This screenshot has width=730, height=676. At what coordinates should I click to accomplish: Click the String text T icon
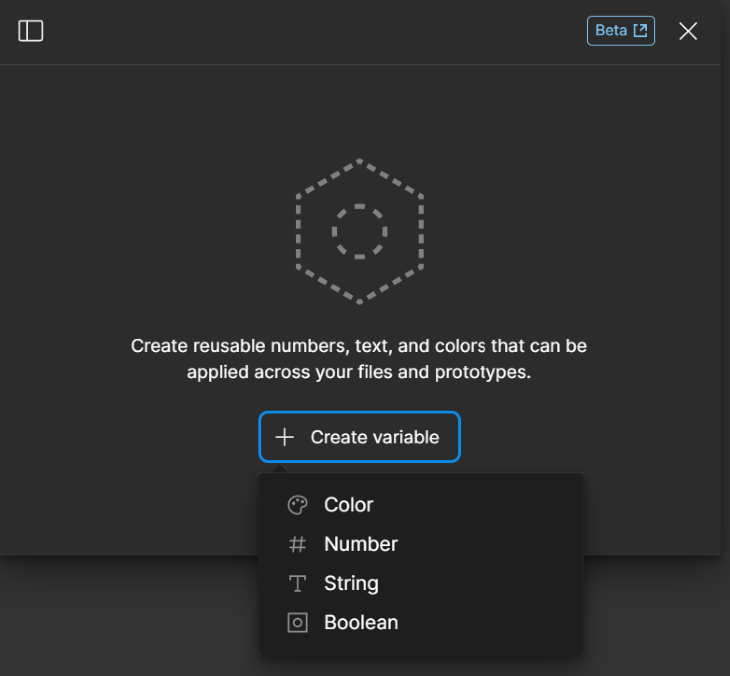coord(297,583)
